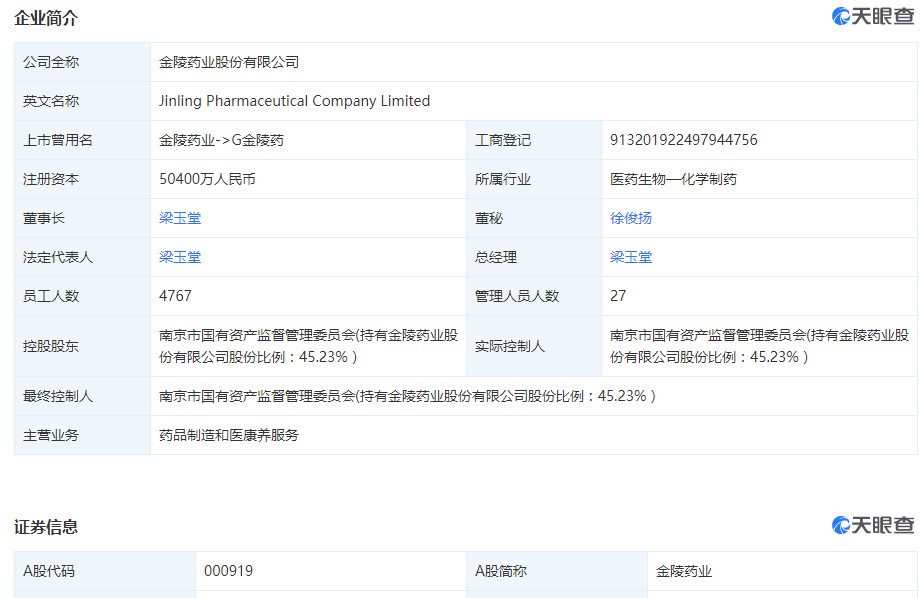Screen dimensions: 920x598
Task: Click the A股代码 label cell
Action: pos(104,571)
